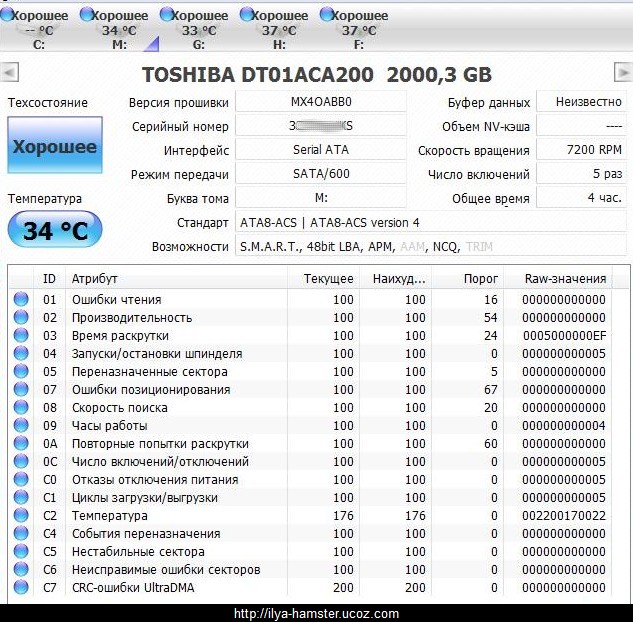Image resolution: width=633 pixels, height=622 pixels.
Task: Click power on hours 4 час.
Action: [x=581, y=198]
